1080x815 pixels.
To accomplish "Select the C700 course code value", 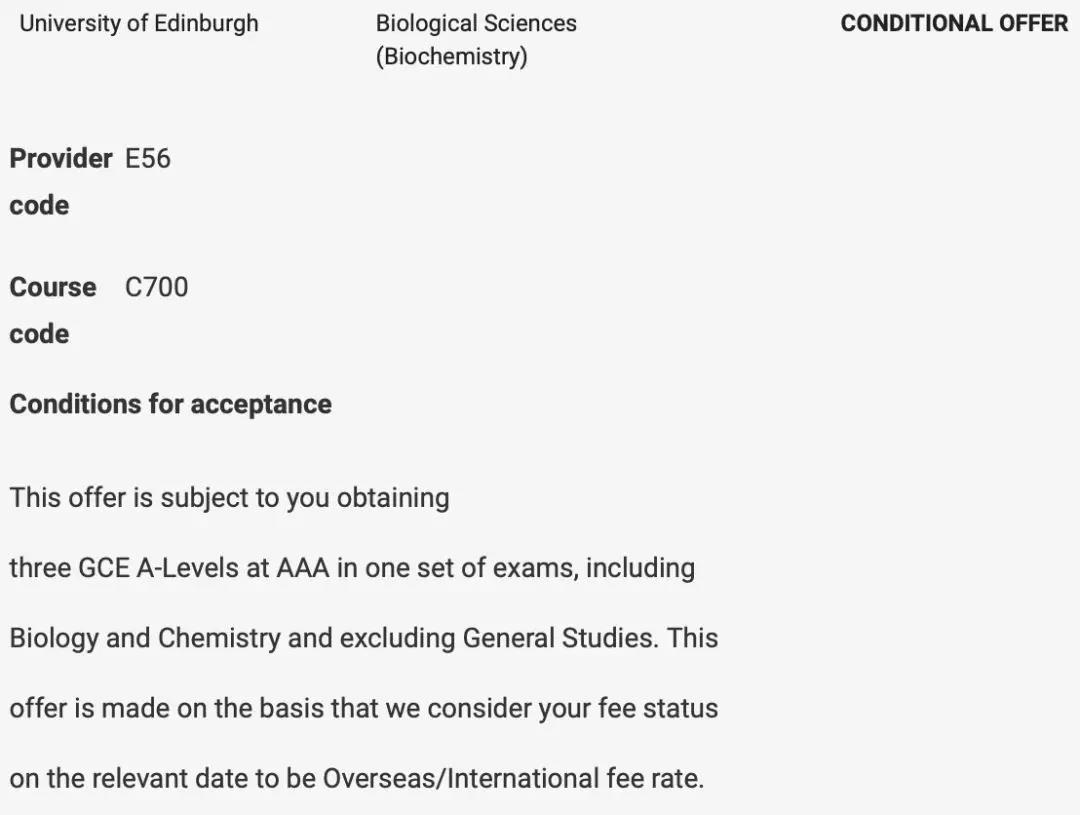I will (156, 288).
